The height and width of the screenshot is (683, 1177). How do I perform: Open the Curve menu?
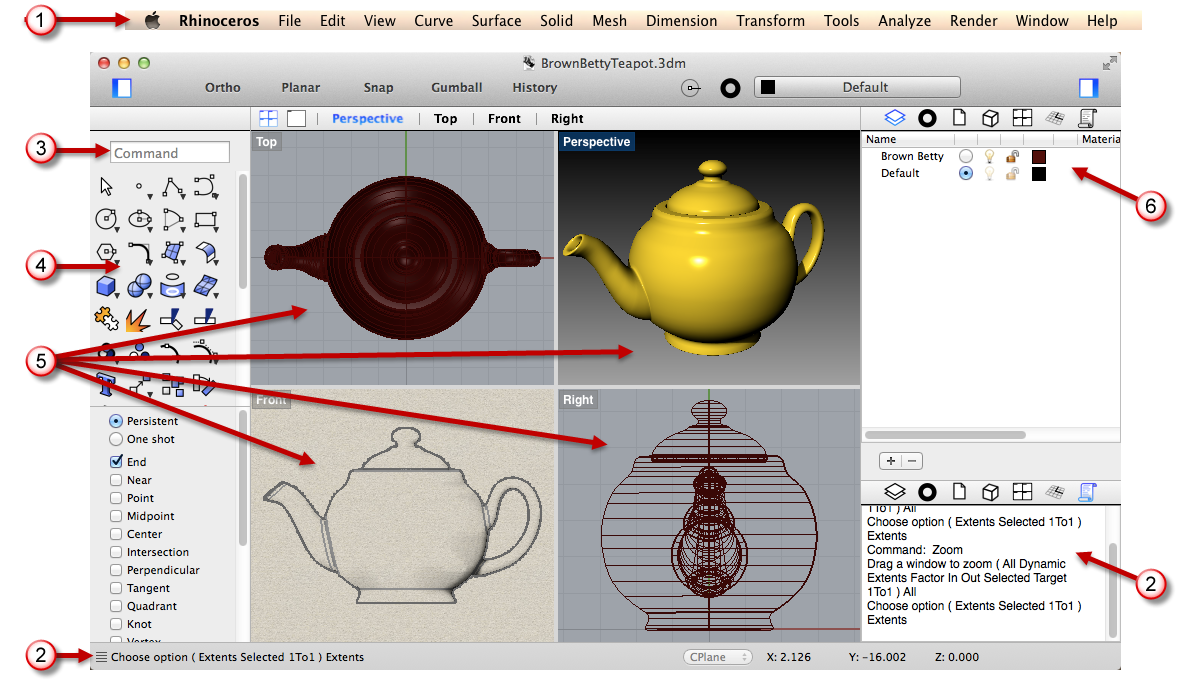(x=433, y=21)
